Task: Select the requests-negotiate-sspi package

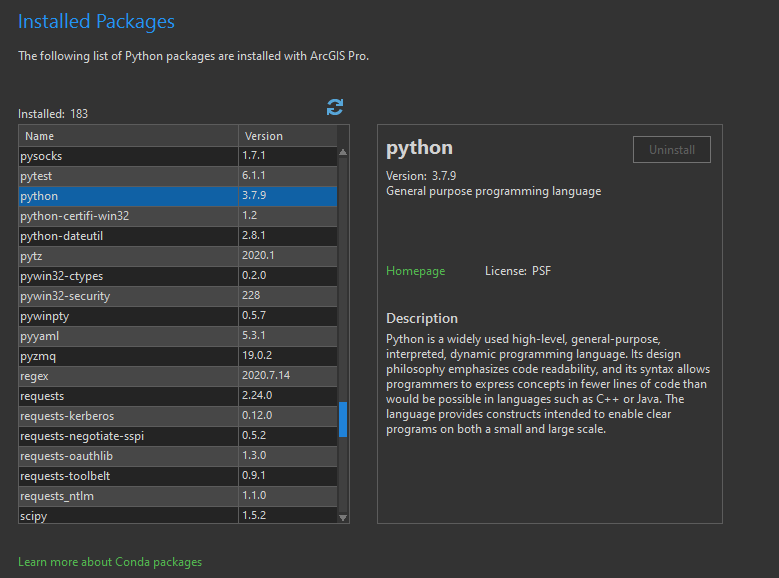Action: (178, 436)
